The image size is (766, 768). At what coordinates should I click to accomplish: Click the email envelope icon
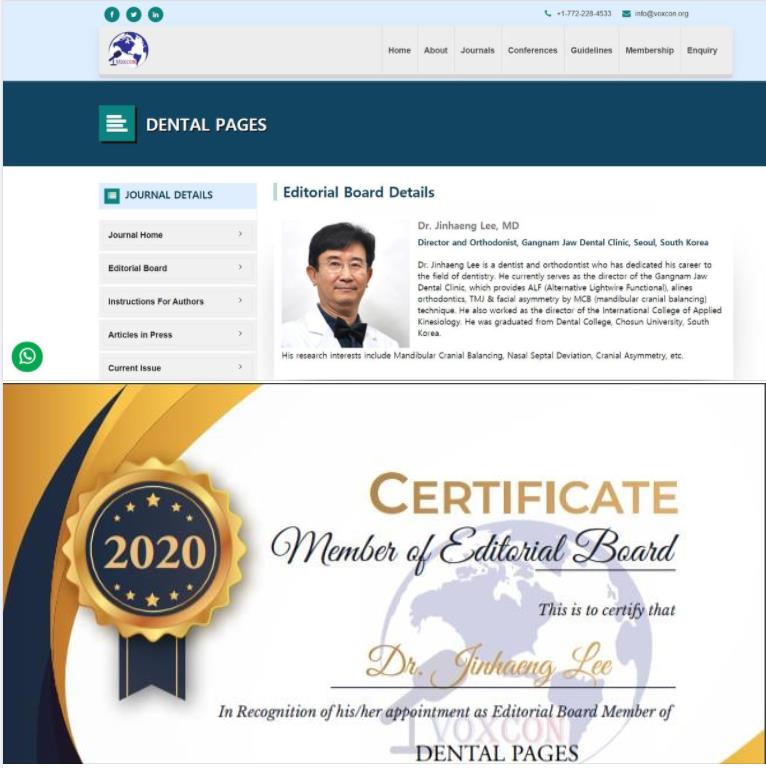click(x=626, y=14)
